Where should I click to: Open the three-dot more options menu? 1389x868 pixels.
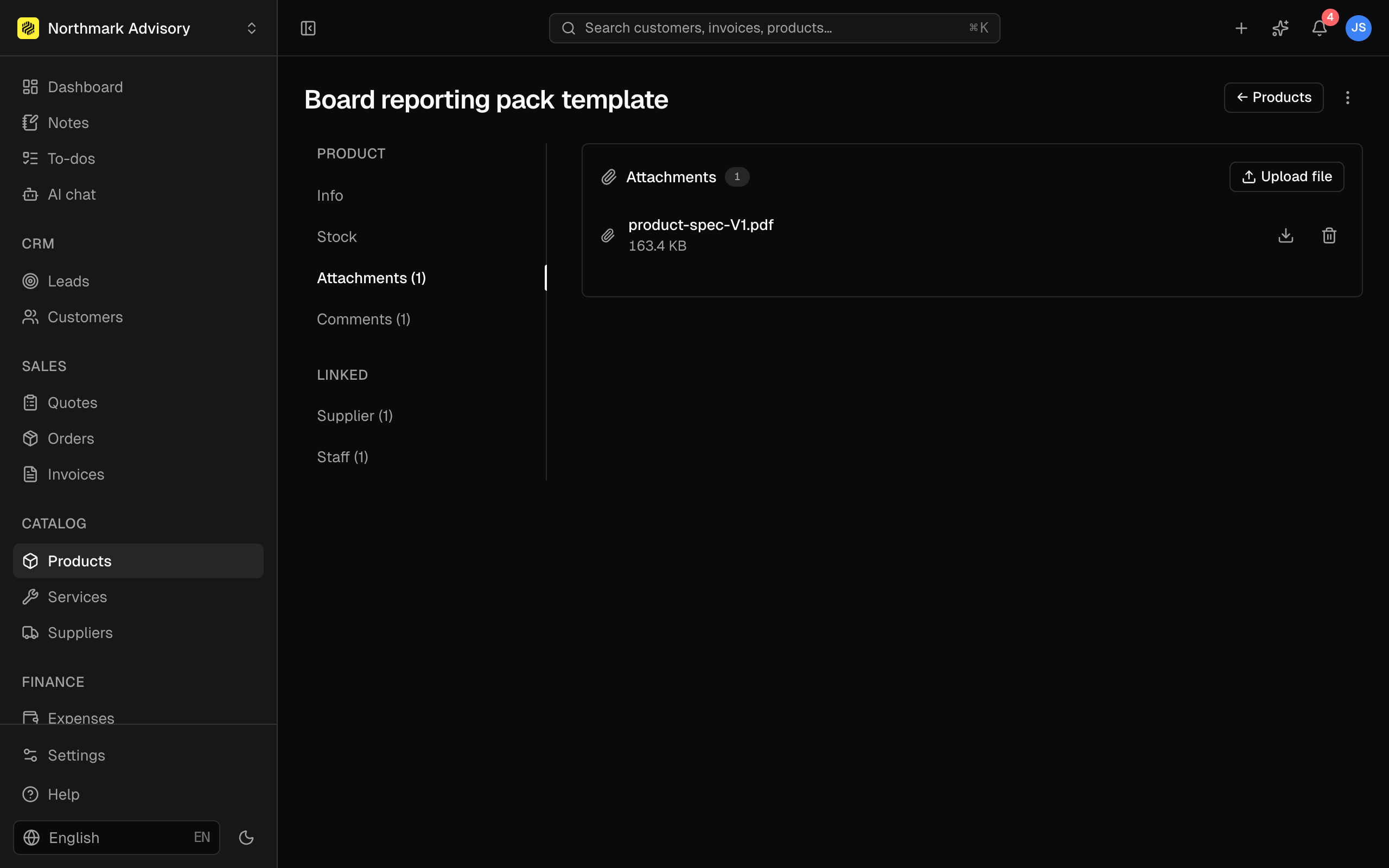pyautogui.click(x=1348, y=98)
